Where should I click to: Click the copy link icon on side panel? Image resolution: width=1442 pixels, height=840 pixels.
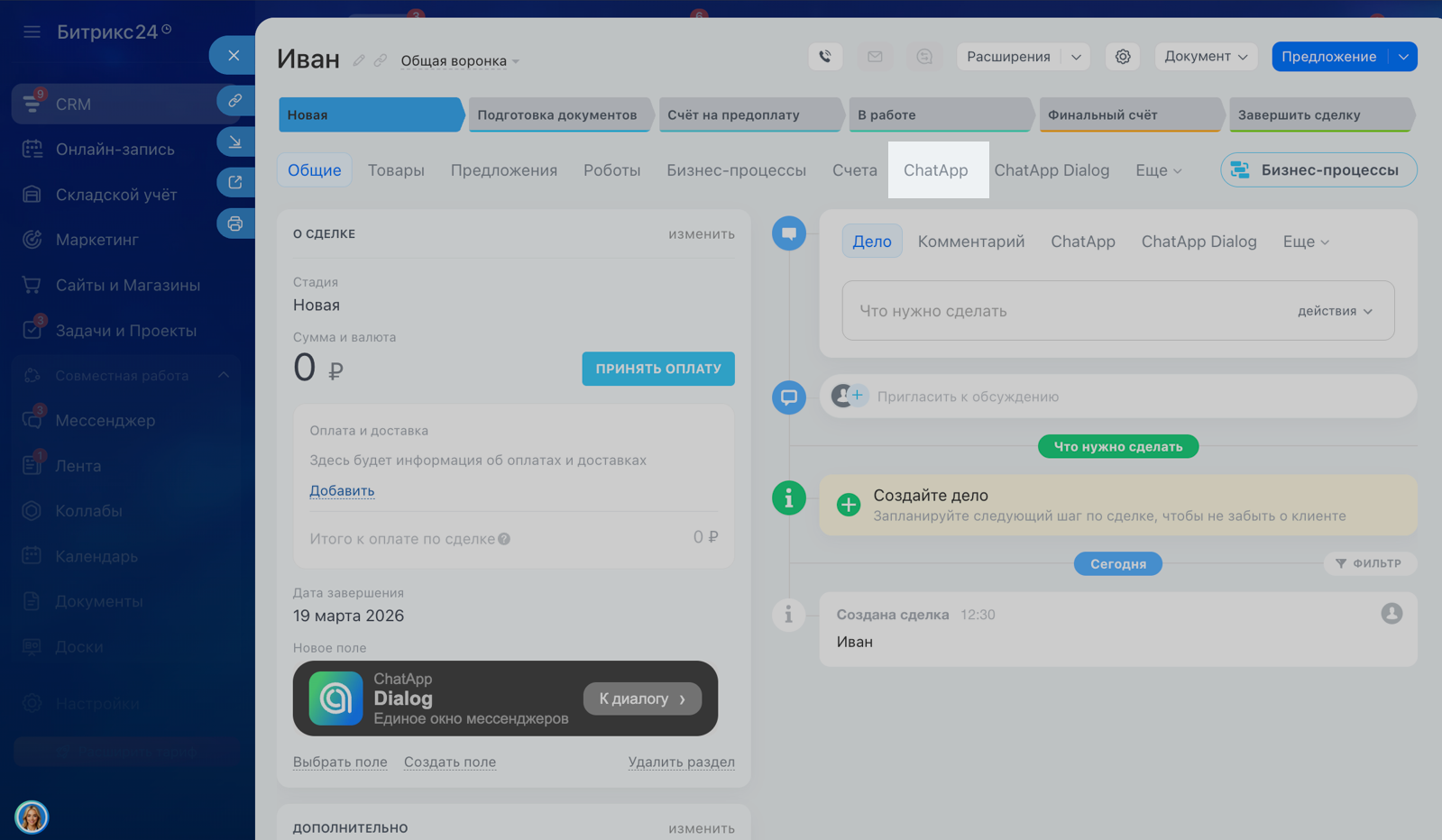[x=234, y=101]
